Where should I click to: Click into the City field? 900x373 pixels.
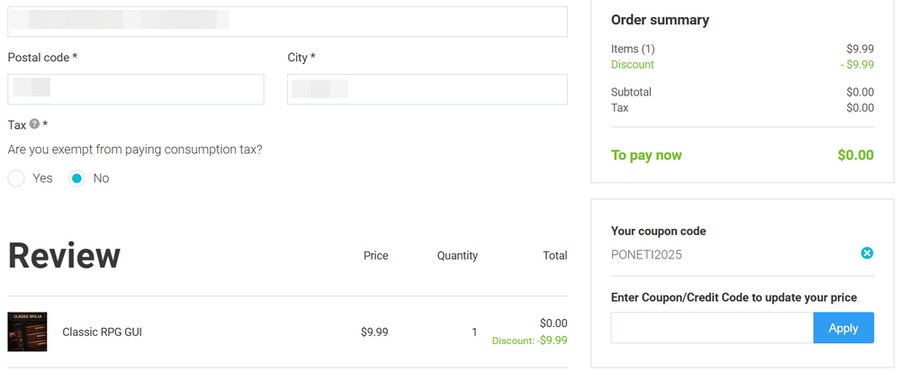coord(427,90)
